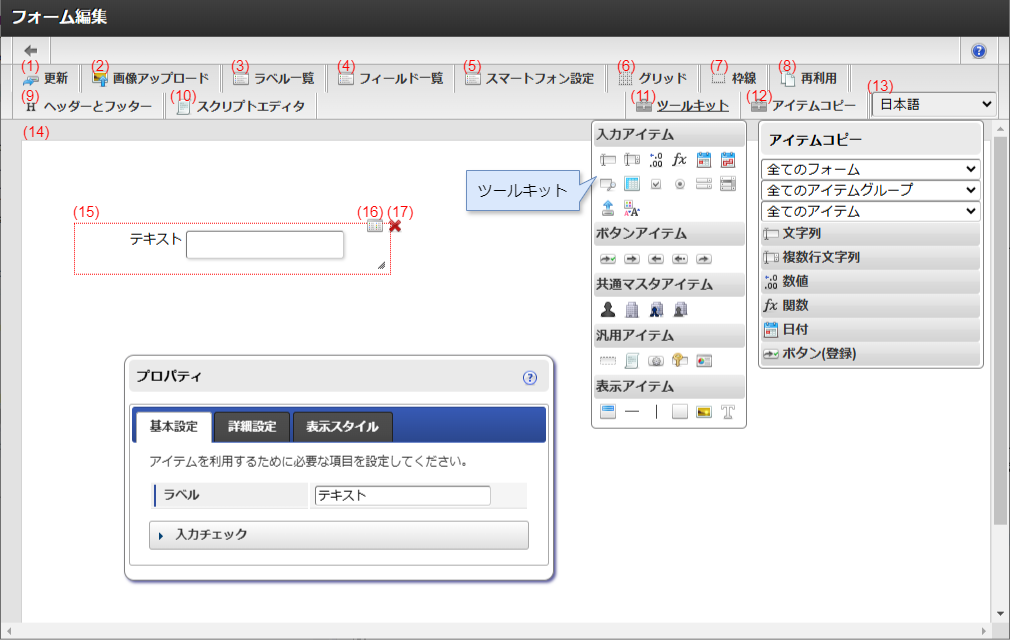This screenshot has height=640, width=1010.
Task: Select the script scroll generic item icon
Action: click(632, 361)
